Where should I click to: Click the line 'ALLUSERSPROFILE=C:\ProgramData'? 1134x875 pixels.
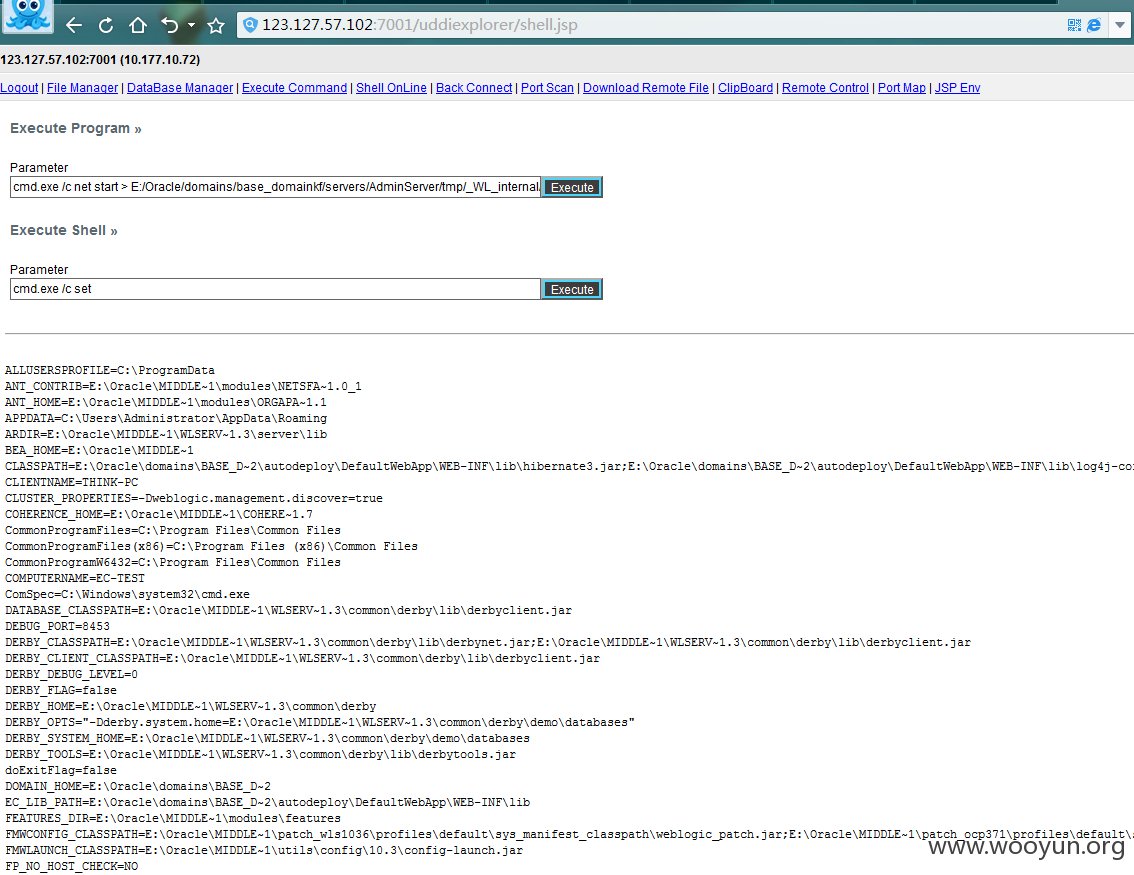point(110,370)
